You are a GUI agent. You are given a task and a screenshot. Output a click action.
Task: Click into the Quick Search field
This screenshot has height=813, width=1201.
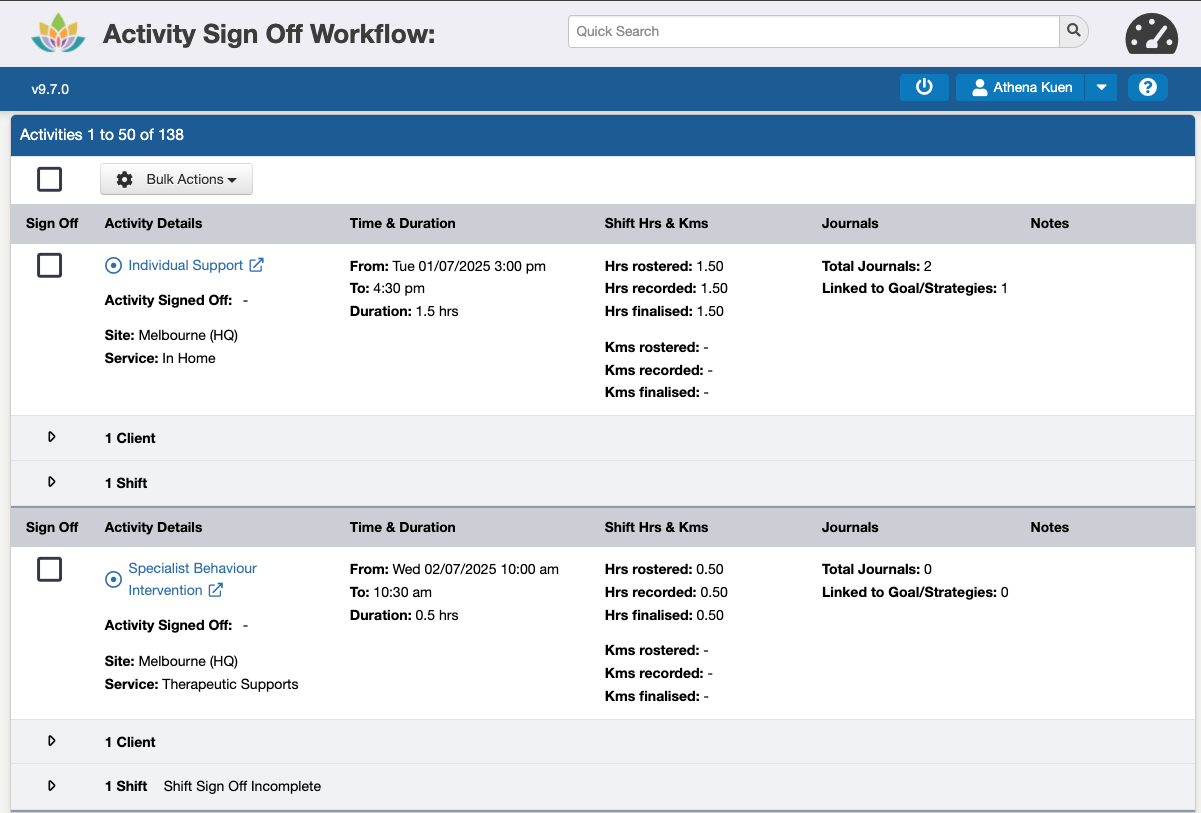click(x=814, y=31)
